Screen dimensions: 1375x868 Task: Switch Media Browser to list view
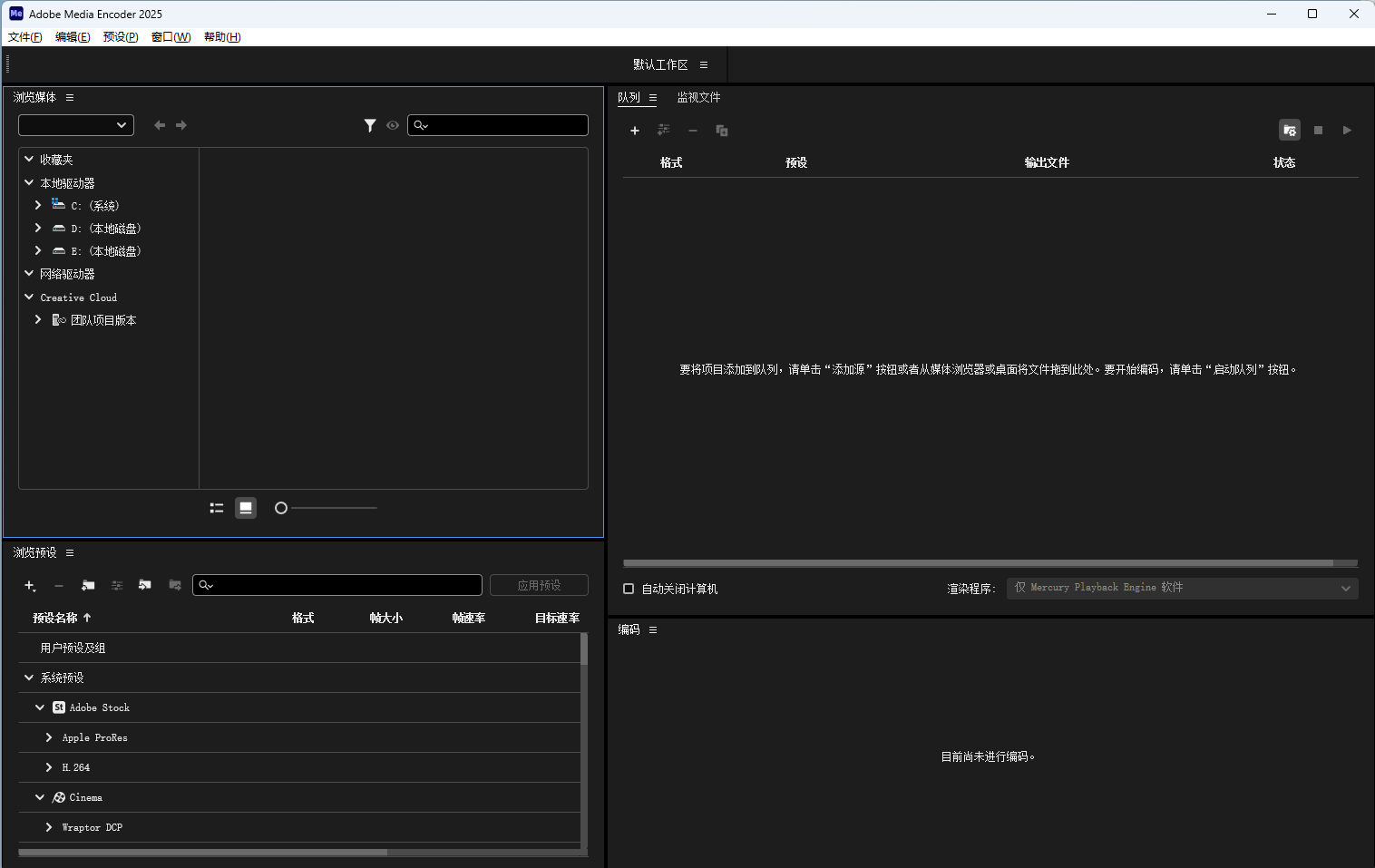pos(217,508)
